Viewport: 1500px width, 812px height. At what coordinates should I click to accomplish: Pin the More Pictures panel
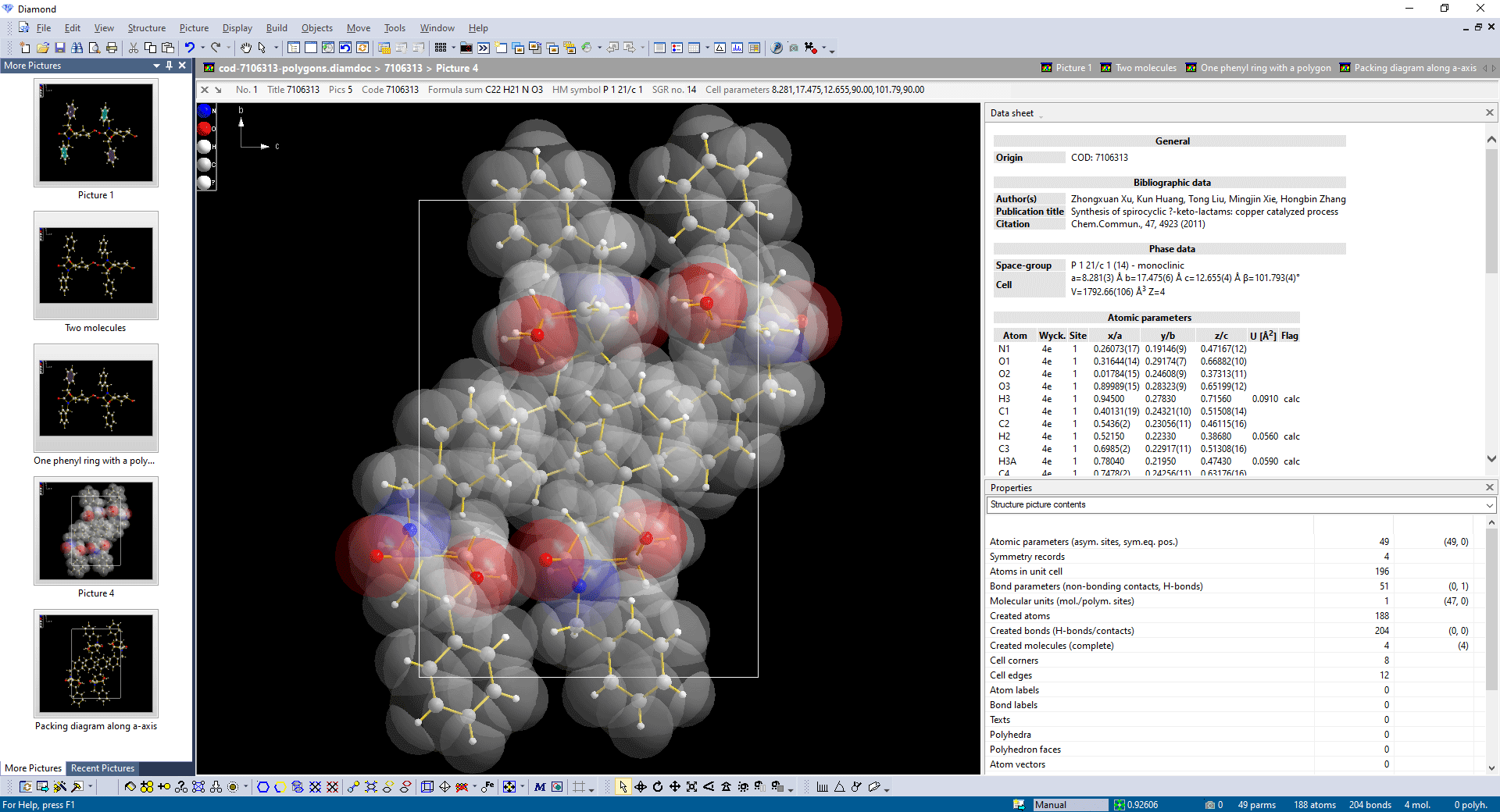(170, 66)
